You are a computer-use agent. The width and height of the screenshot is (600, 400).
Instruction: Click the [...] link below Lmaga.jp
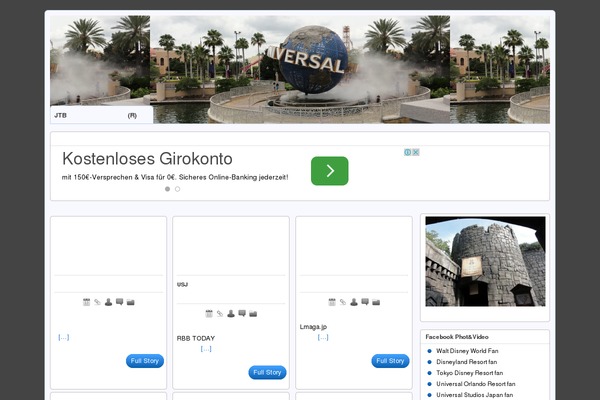323,337
